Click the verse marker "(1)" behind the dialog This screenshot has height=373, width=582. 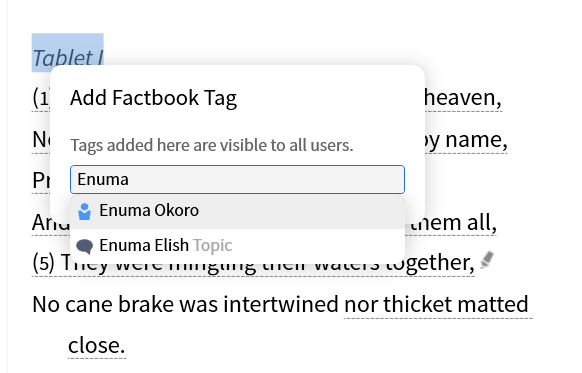[x=41, y=98]
